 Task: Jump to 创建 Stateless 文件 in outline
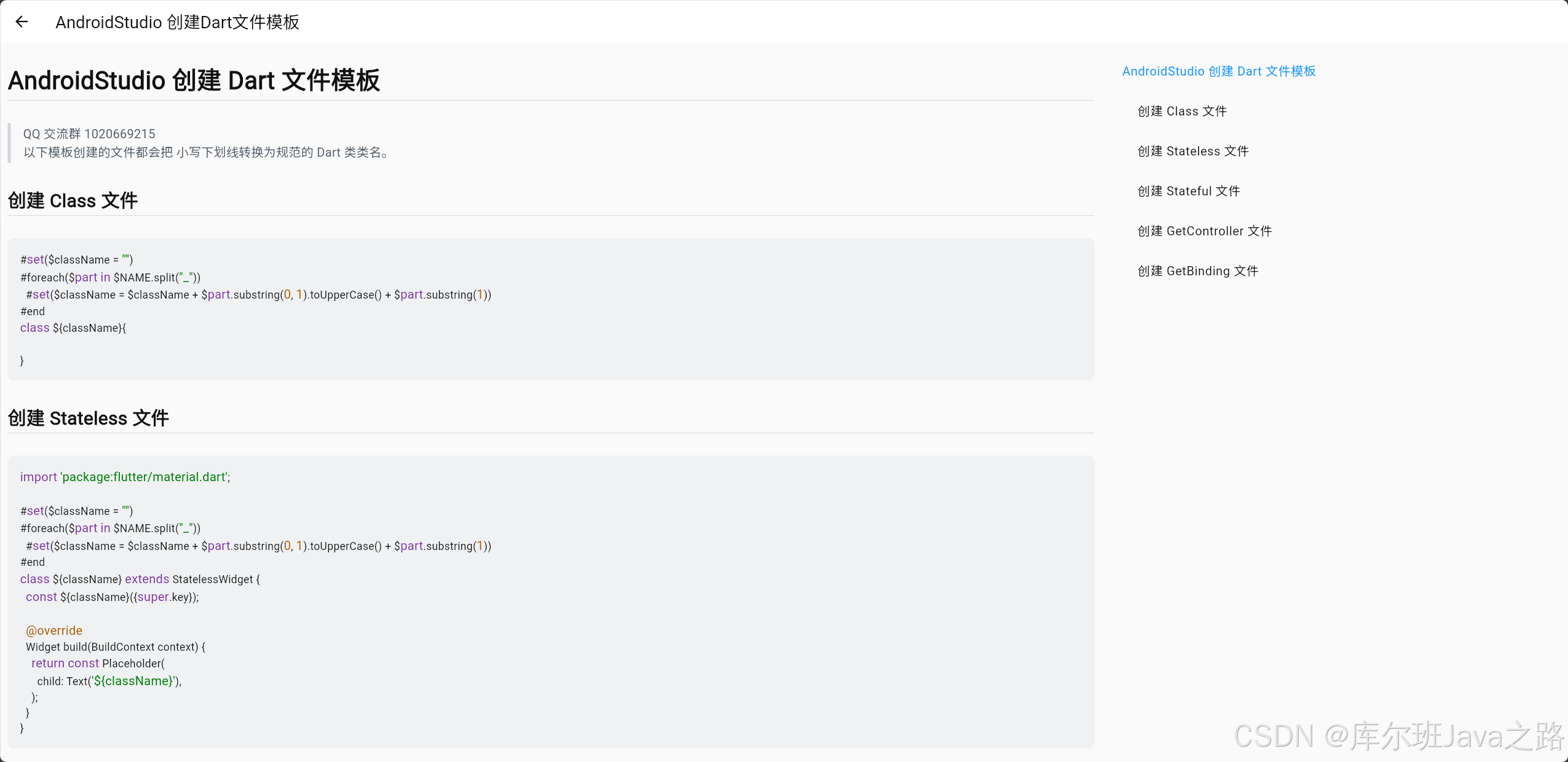coord(1192,151)
